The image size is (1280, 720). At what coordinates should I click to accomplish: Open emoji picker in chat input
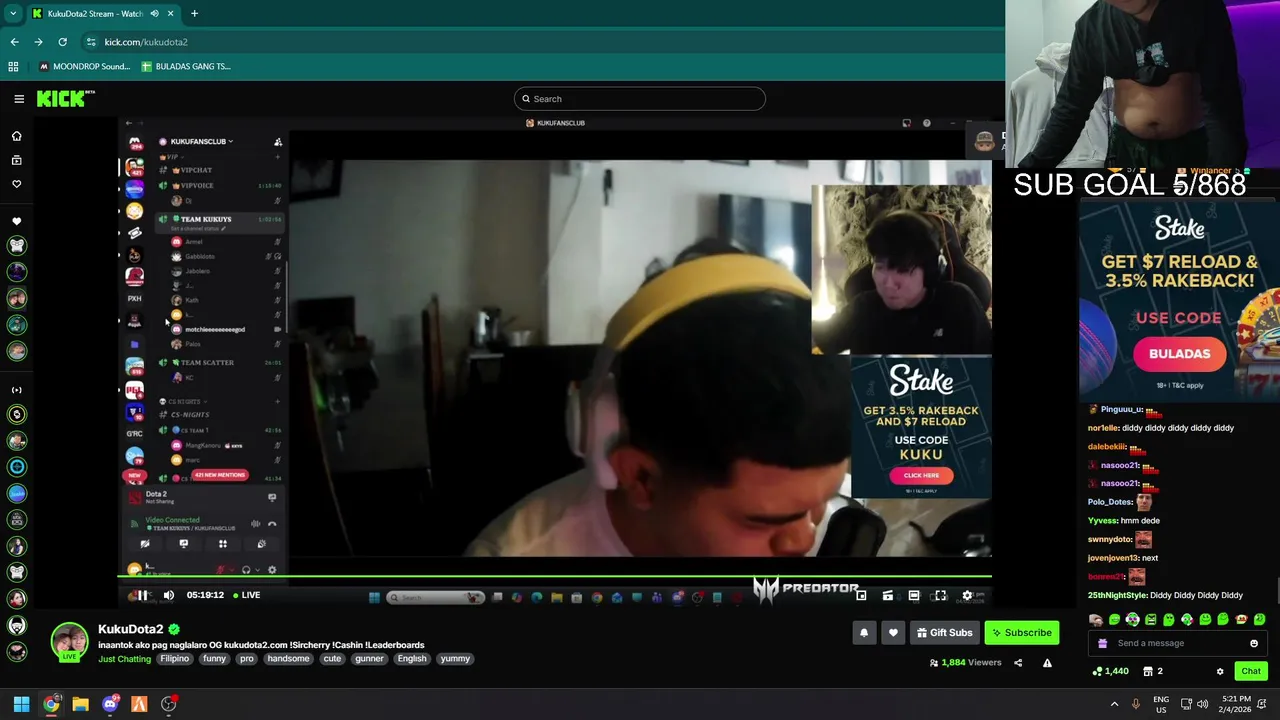coord(1253,643)
